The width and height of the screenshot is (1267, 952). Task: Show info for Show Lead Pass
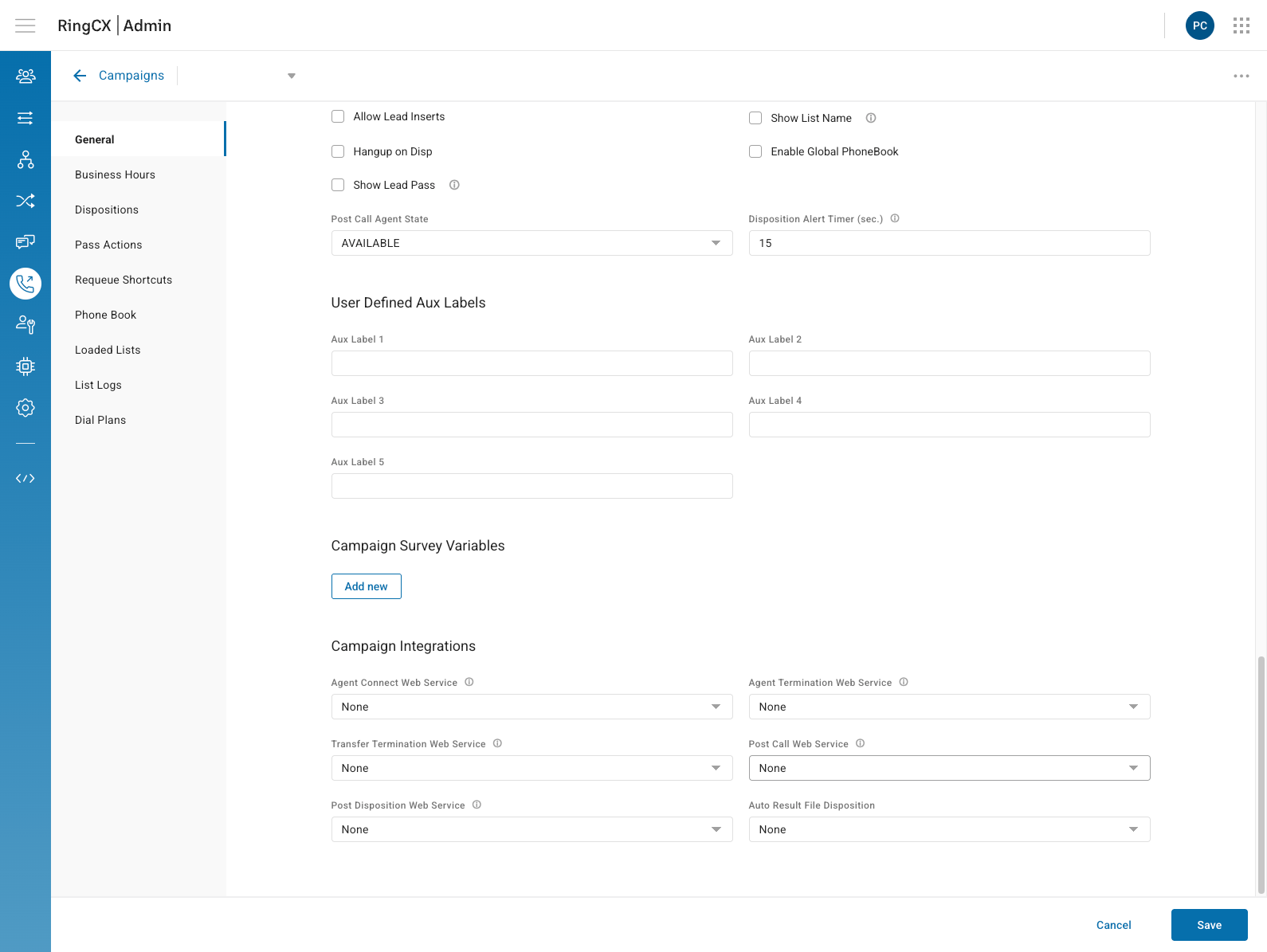click(454, 185)
